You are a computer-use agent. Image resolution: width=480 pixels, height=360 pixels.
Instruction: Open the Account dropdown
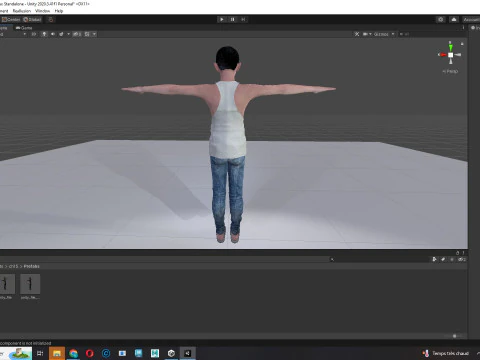click(471, 20)
